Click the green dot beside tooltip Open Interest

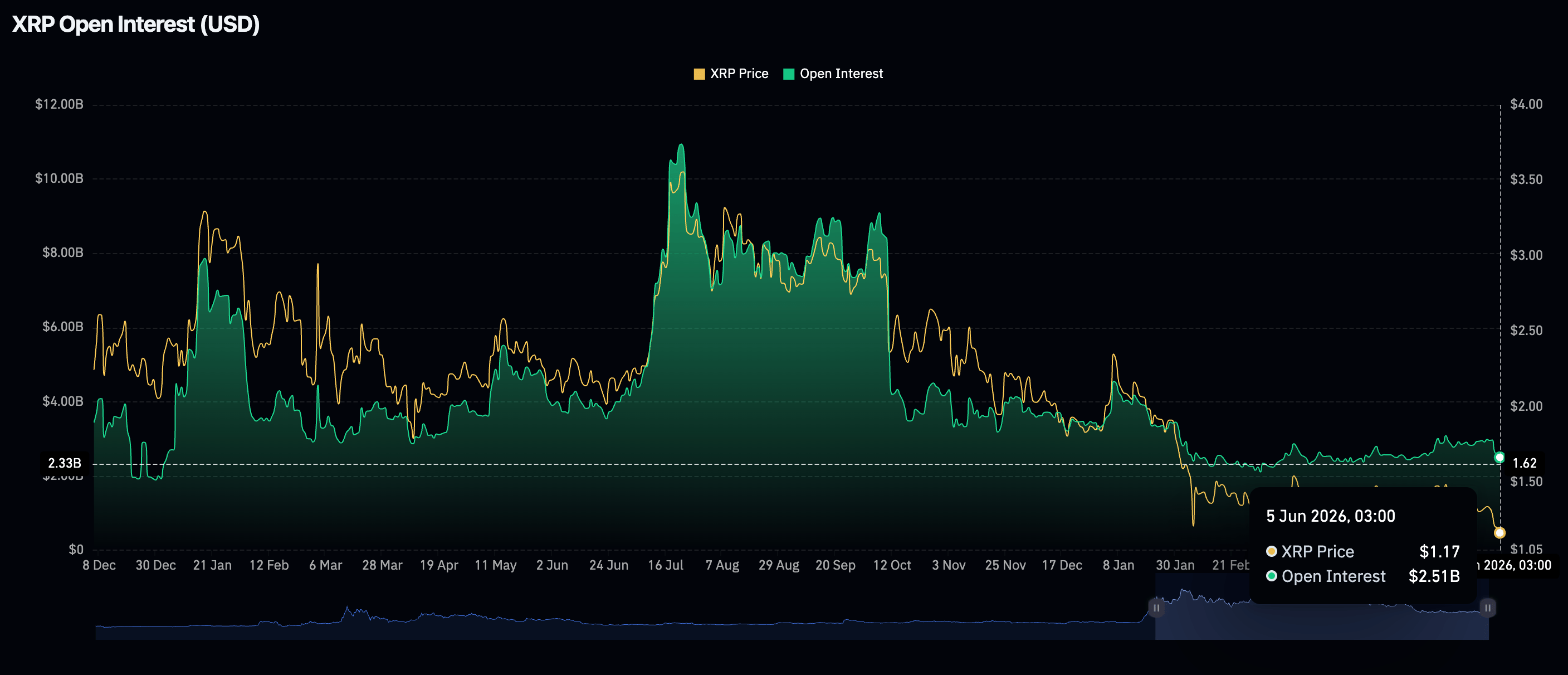point(1272,576)
